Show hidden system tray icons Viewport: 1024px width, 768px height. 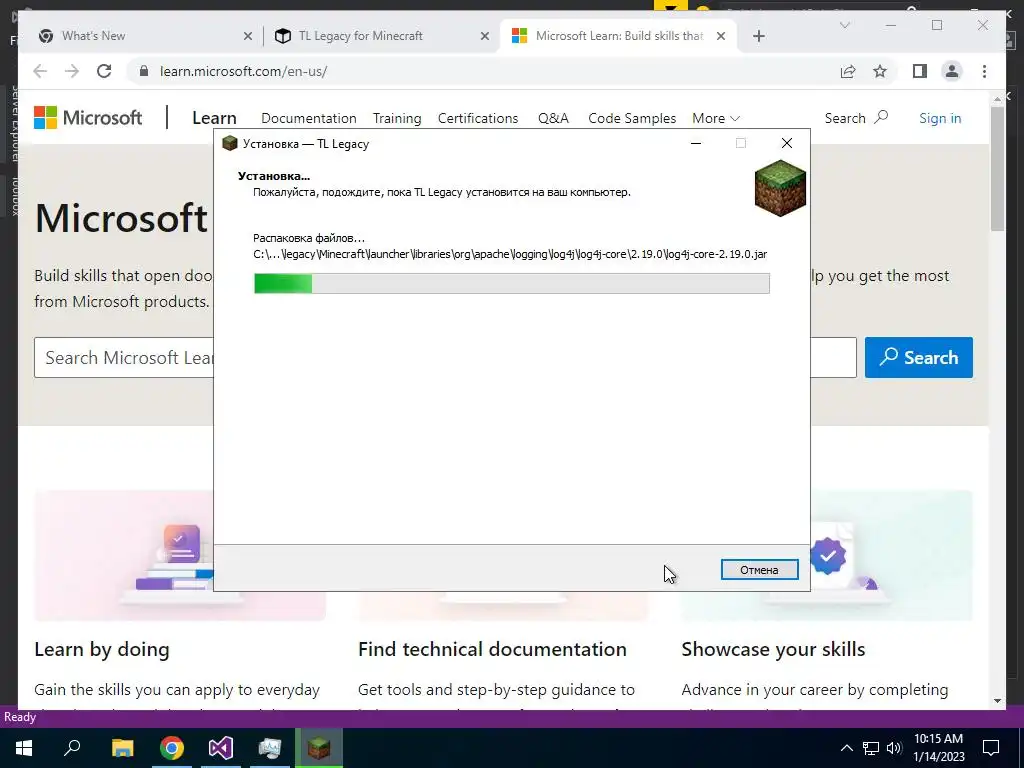pyautogui.click(x=846, y=748)
